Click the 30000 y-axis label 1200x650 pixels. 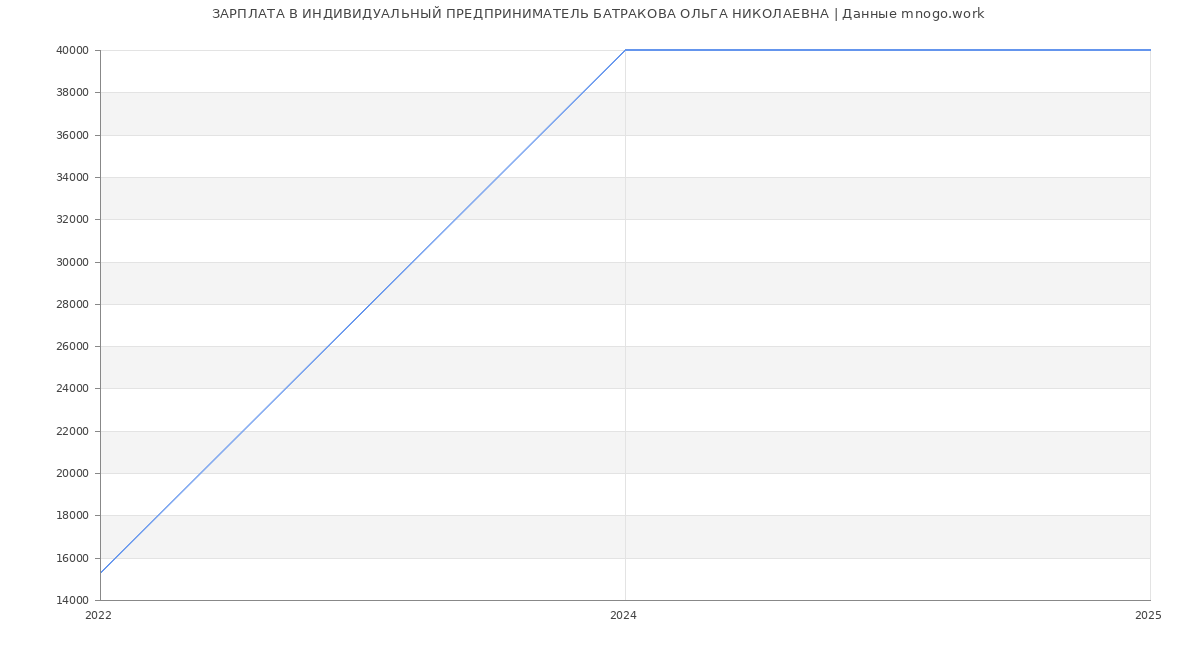[72, 262]
